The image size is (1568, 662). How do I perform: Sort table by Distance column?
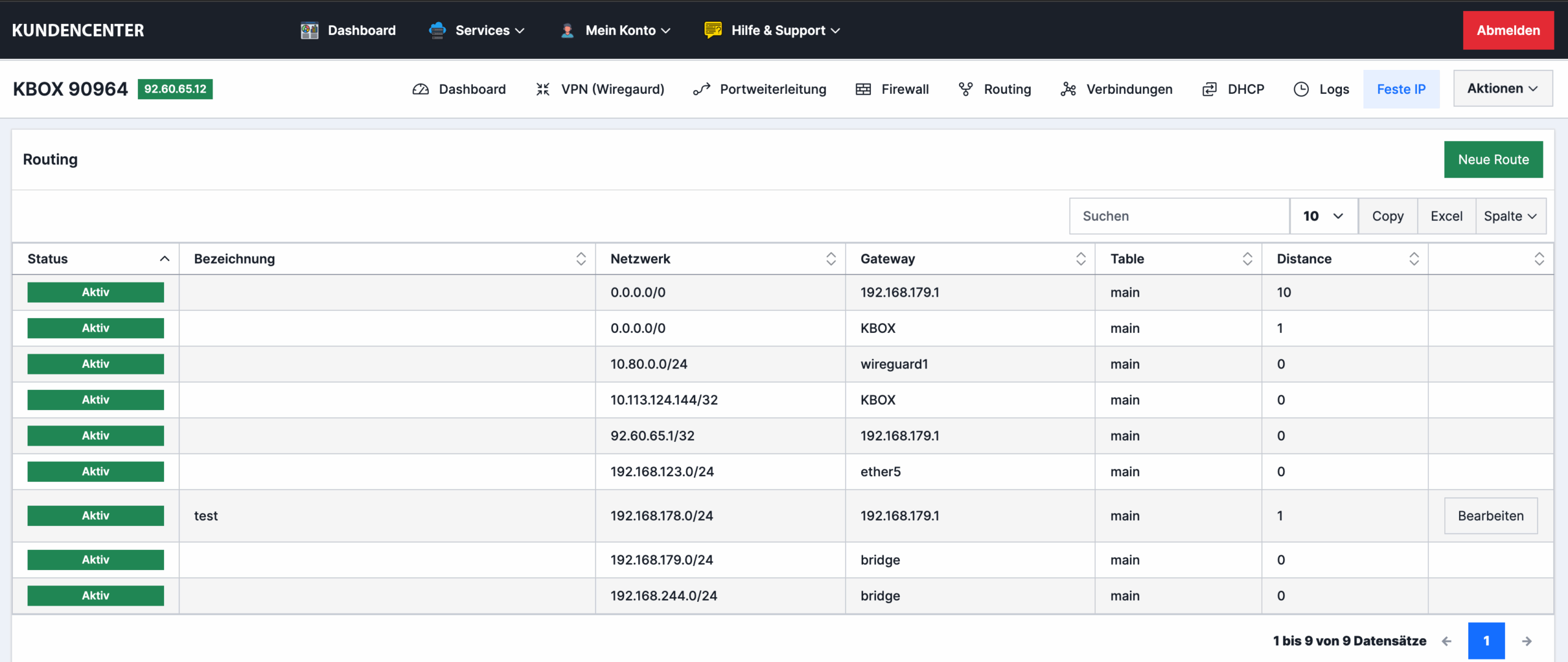coord(1414,259)
